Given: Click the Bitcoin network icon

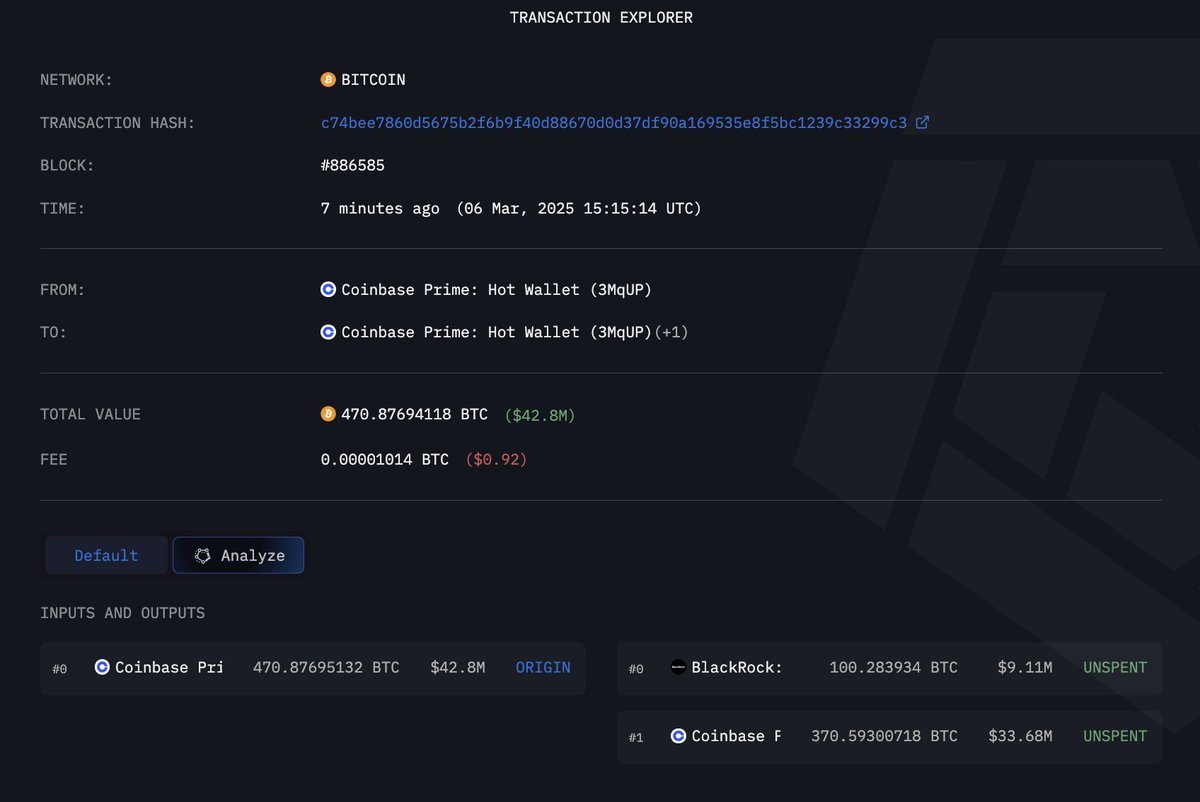Looking at the screenshot, I should pos(328,80).
